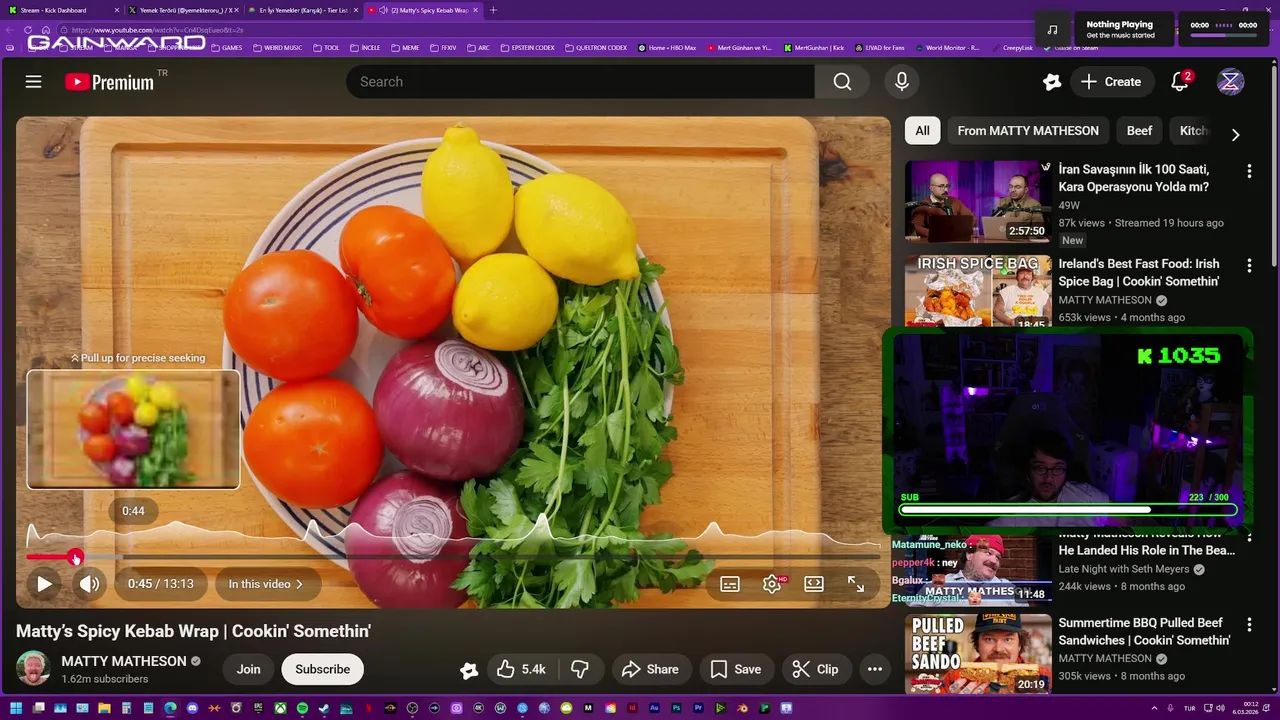The width and height of the screenshot is (1280, 720).
Task: Click the music note in the media widget
Action: click(1052, 29)
